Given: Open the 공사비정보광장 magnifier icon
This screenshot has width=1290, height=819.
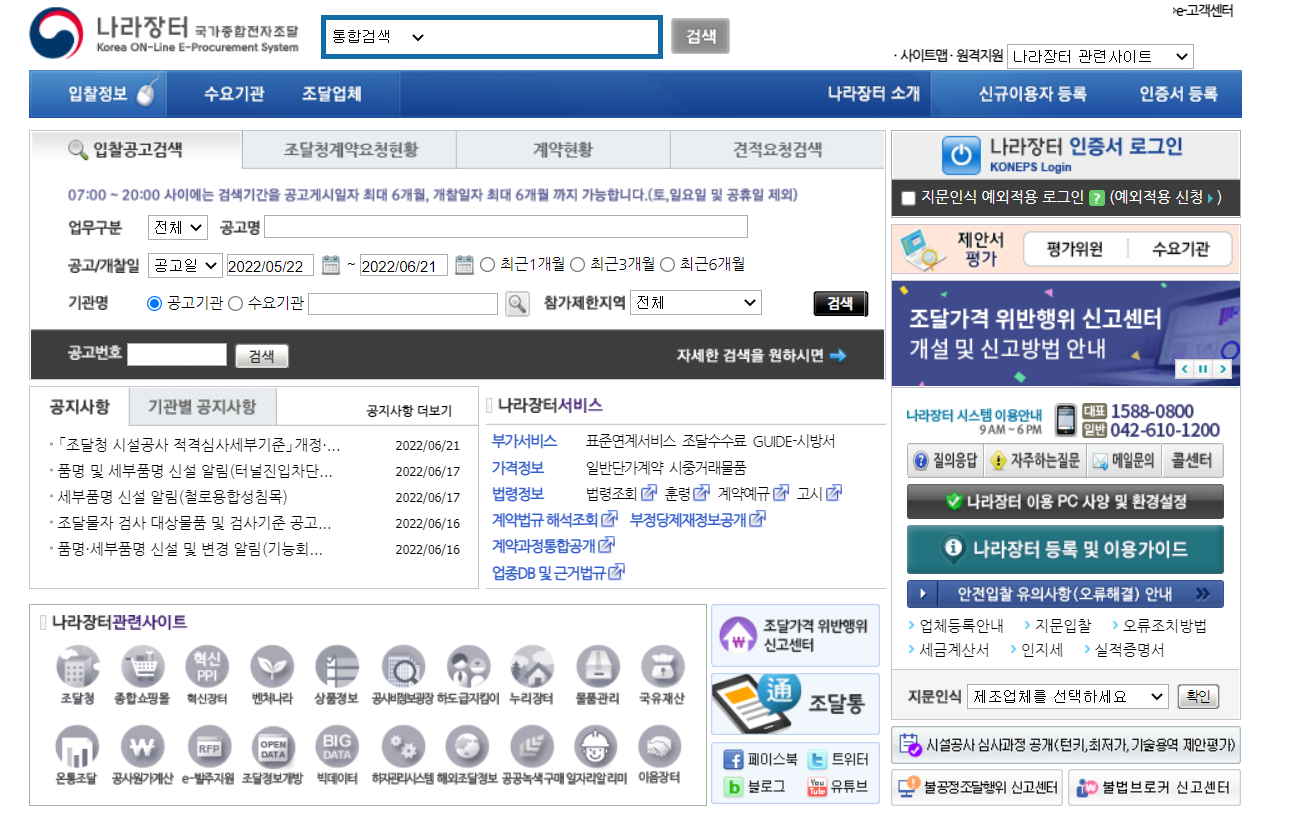Looking at the screenshot, I should [x=403, y=666].
